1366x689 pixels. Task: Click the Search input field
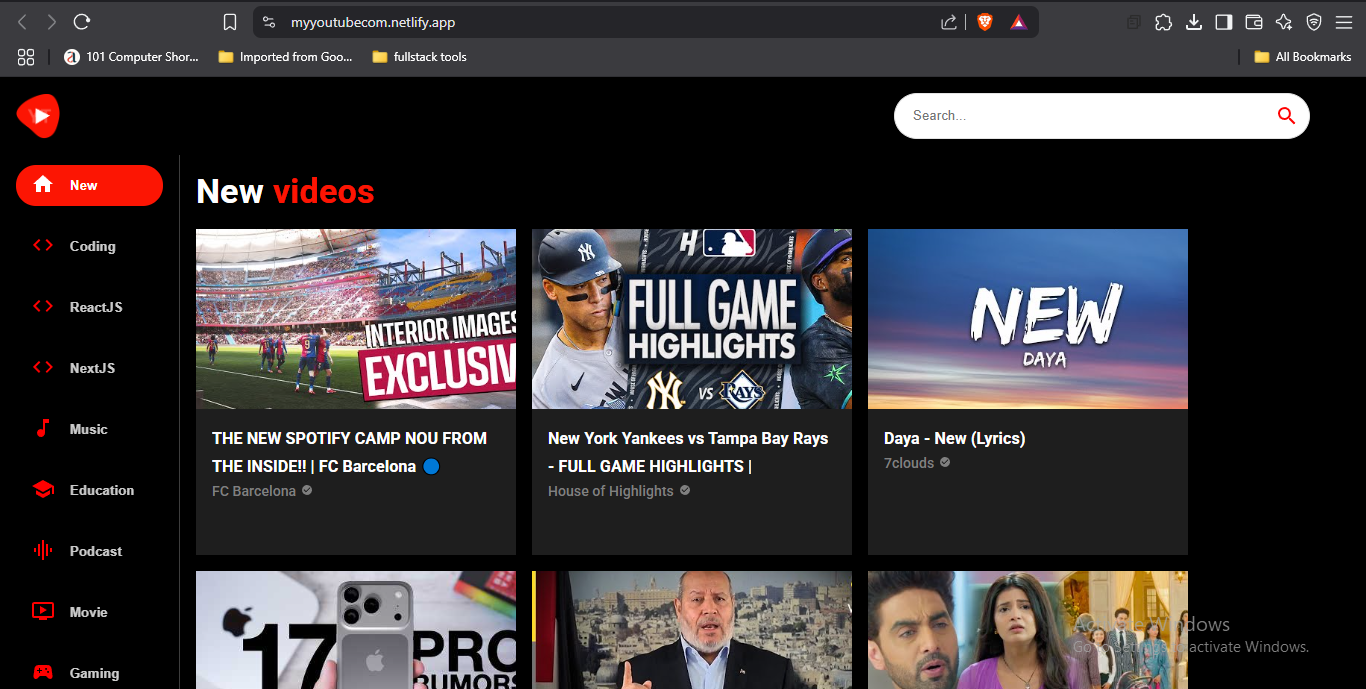click(1080, 116)
